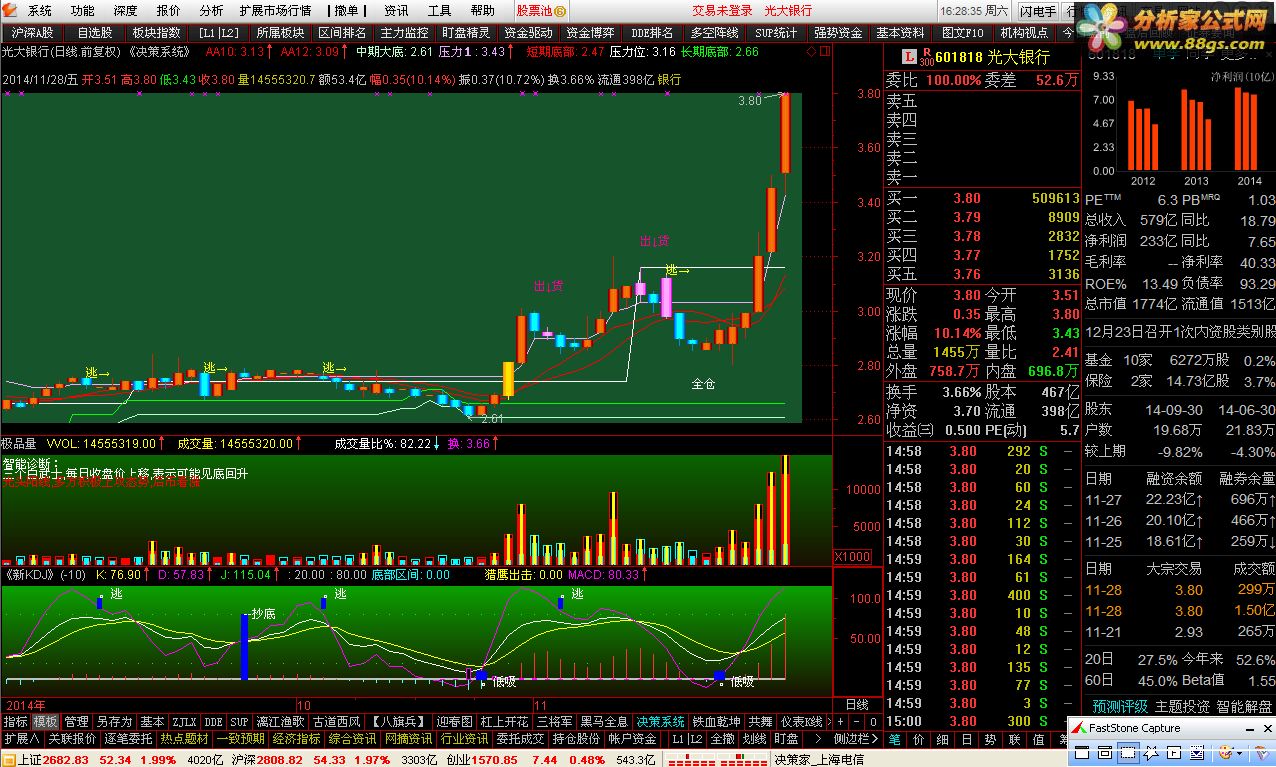Open the 热点题材 info tab
This screenshot has width=1276, height=767.
(185, 739)
